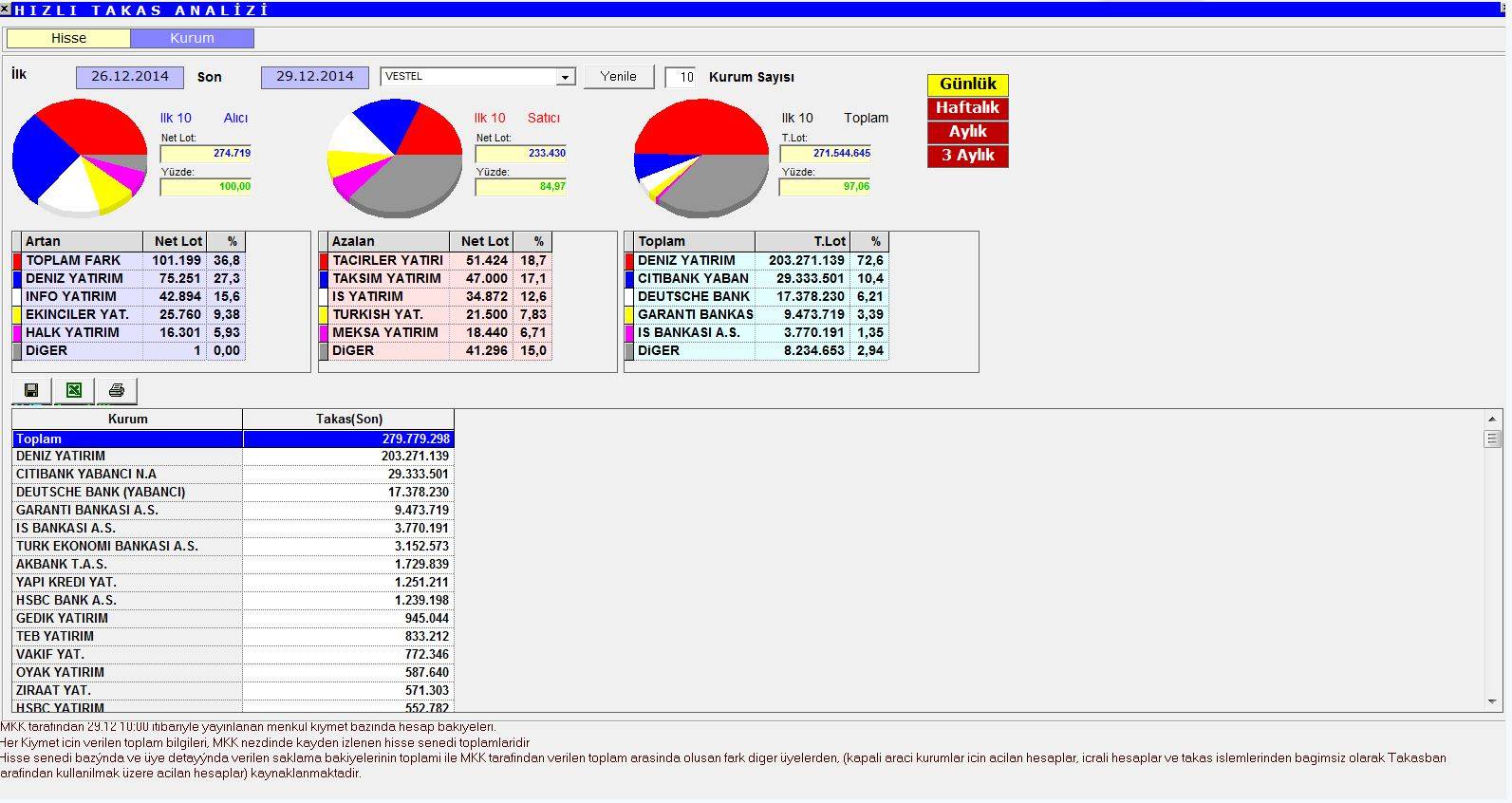The width and height of the screenshot is (1512, 803).
Task: Click scrollbar up arrow in Kurum list
Action: pos(1492,419)
